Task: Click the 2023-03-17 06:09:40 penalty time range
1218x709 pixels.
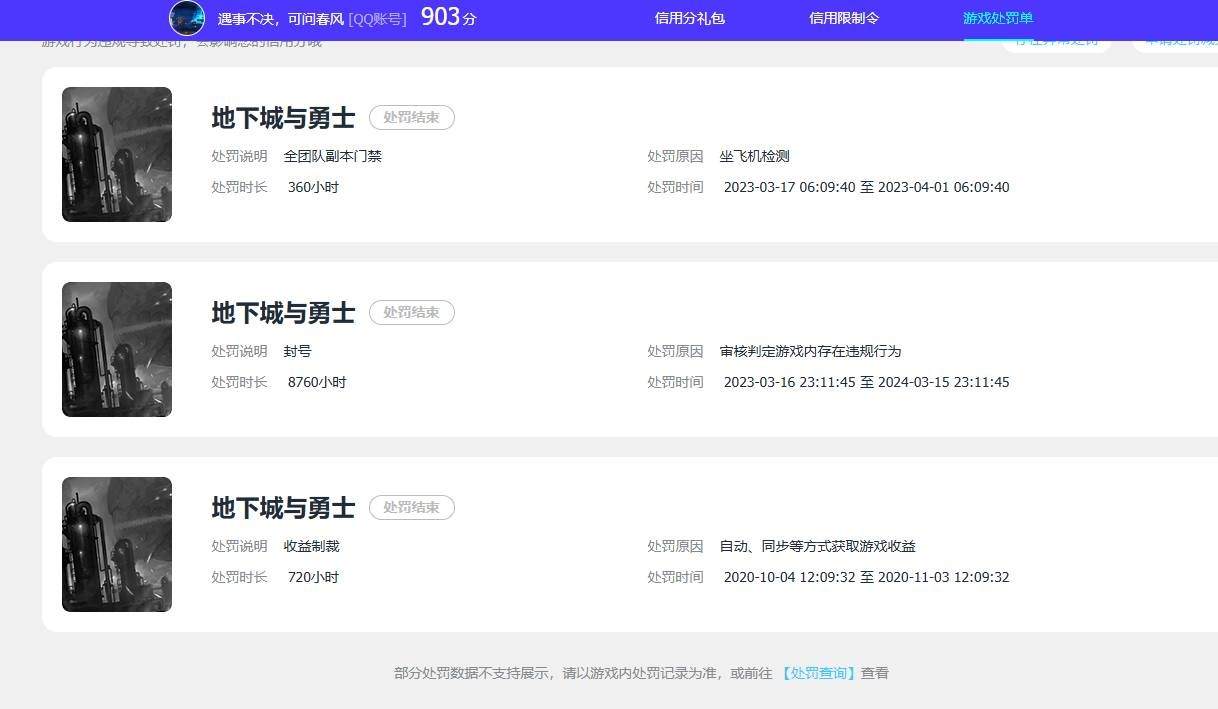Action: (866, 187)
